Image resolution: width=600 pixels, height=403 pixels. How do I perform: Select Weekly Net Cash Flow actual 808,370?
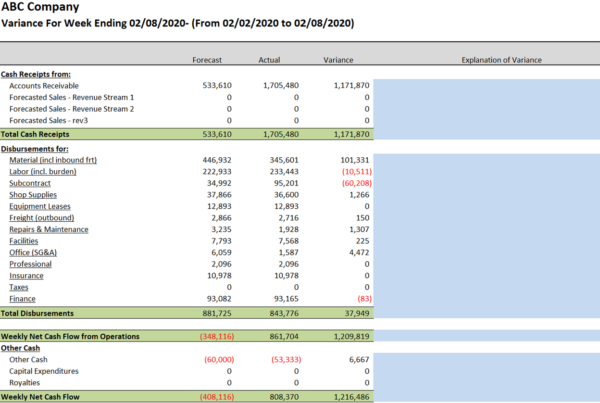coord(284,397)
